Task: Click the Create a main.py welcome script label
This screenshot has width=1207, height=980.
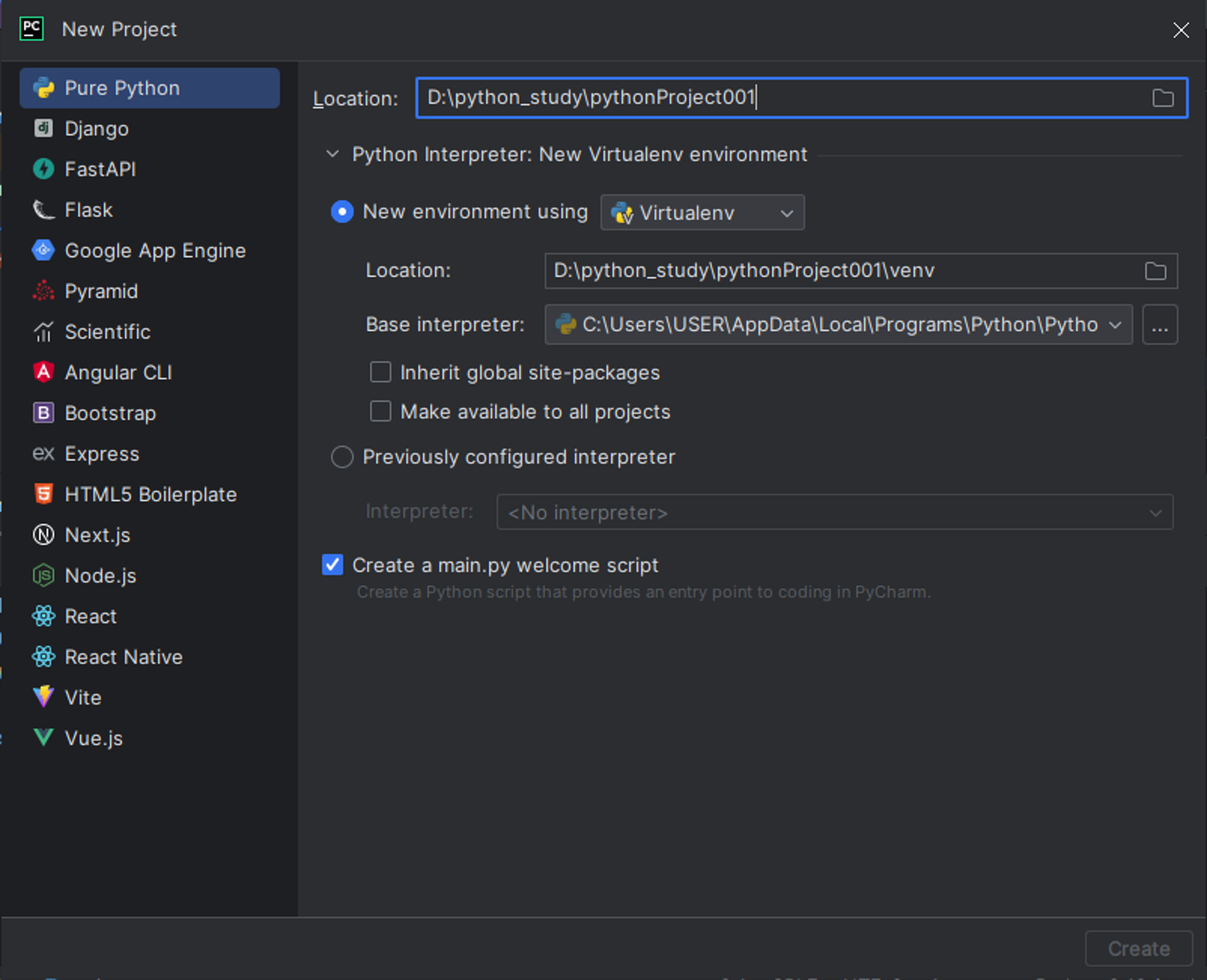Action: 505,565
